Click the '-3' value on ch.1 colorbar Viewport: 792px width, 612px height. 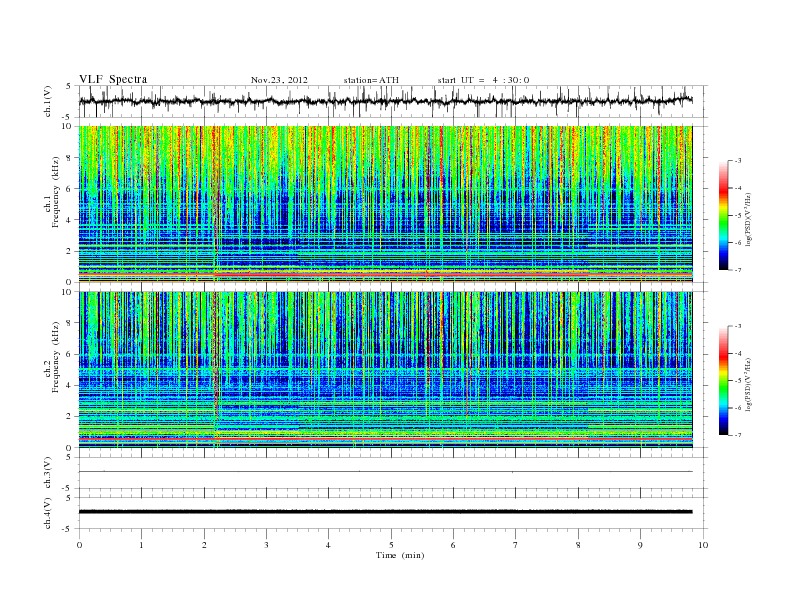click(x=737, y=161)
